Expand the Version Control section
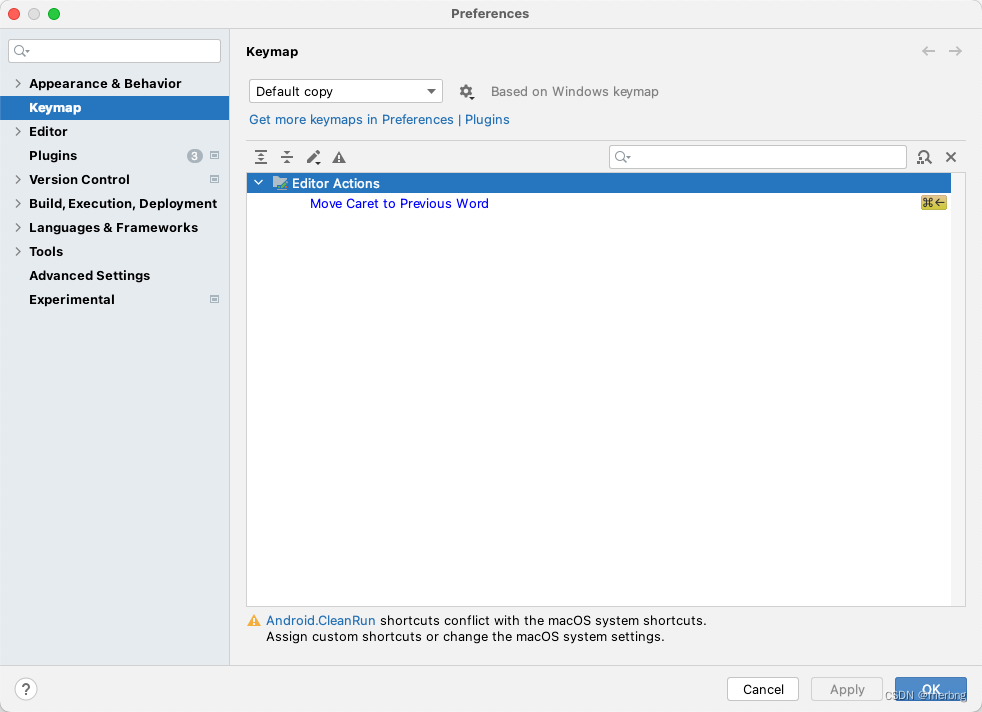Image resolution: width=982 pixels, height=712 pixels. click(x=18, y=179)
